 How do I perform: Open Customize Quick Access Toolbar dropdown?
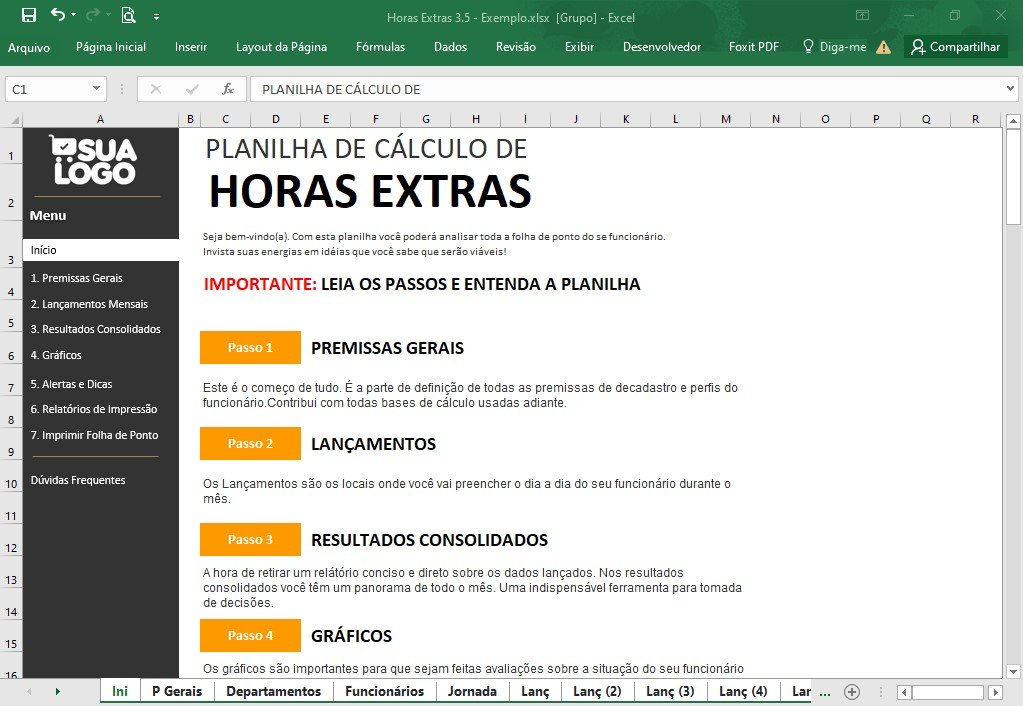click(x=157, y=17)
